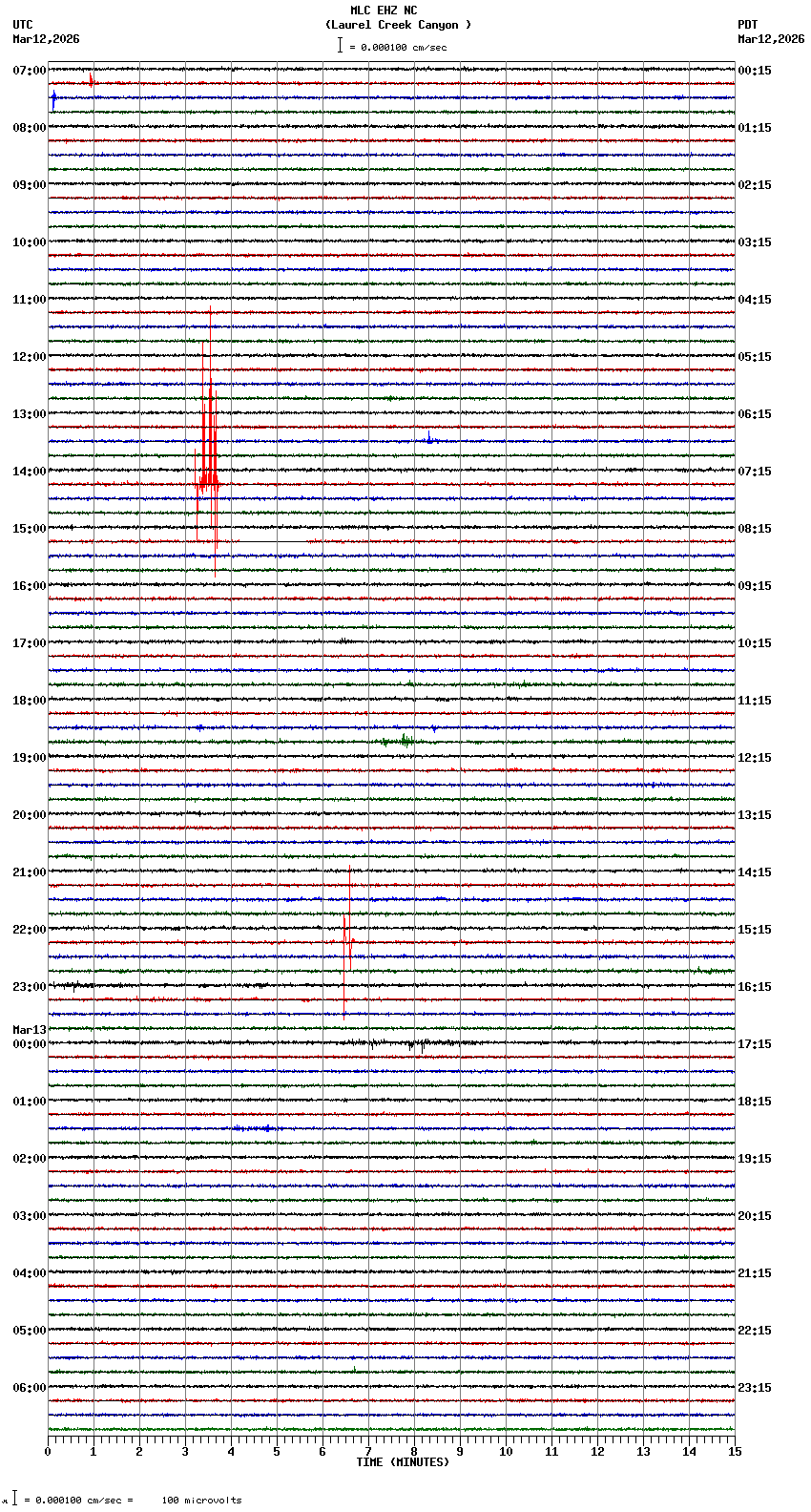Click the small blue spike near 13:30 trace
811x1512 pixels.
click(x=429, y=438)
